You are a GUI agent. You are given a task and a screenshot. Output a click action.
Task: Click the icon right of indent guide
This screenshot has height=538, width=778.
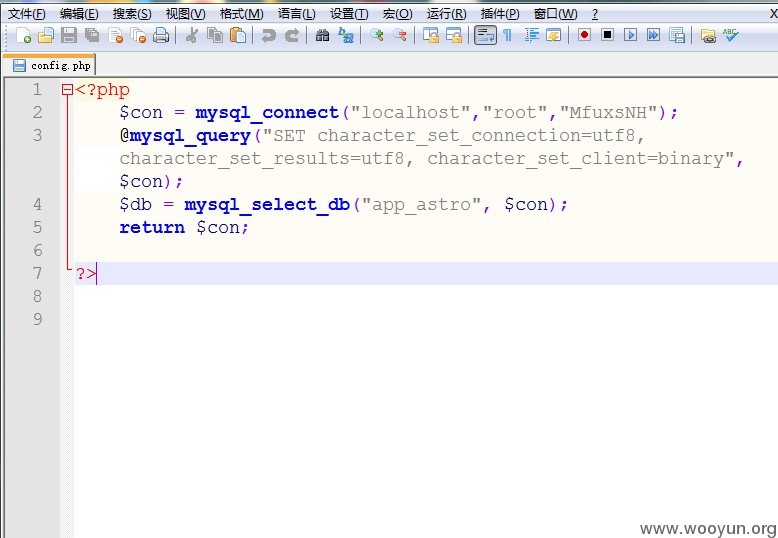point(554,35)
